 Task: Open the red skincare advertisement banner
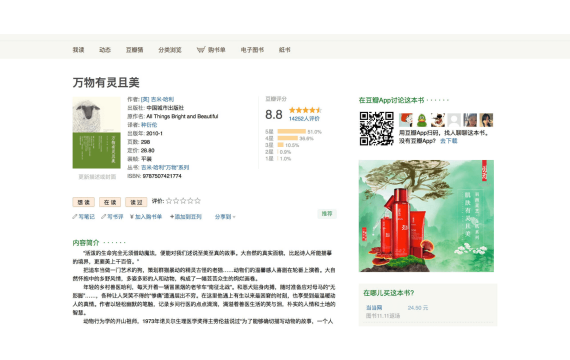pyautogui.click(x=426, y=216)
